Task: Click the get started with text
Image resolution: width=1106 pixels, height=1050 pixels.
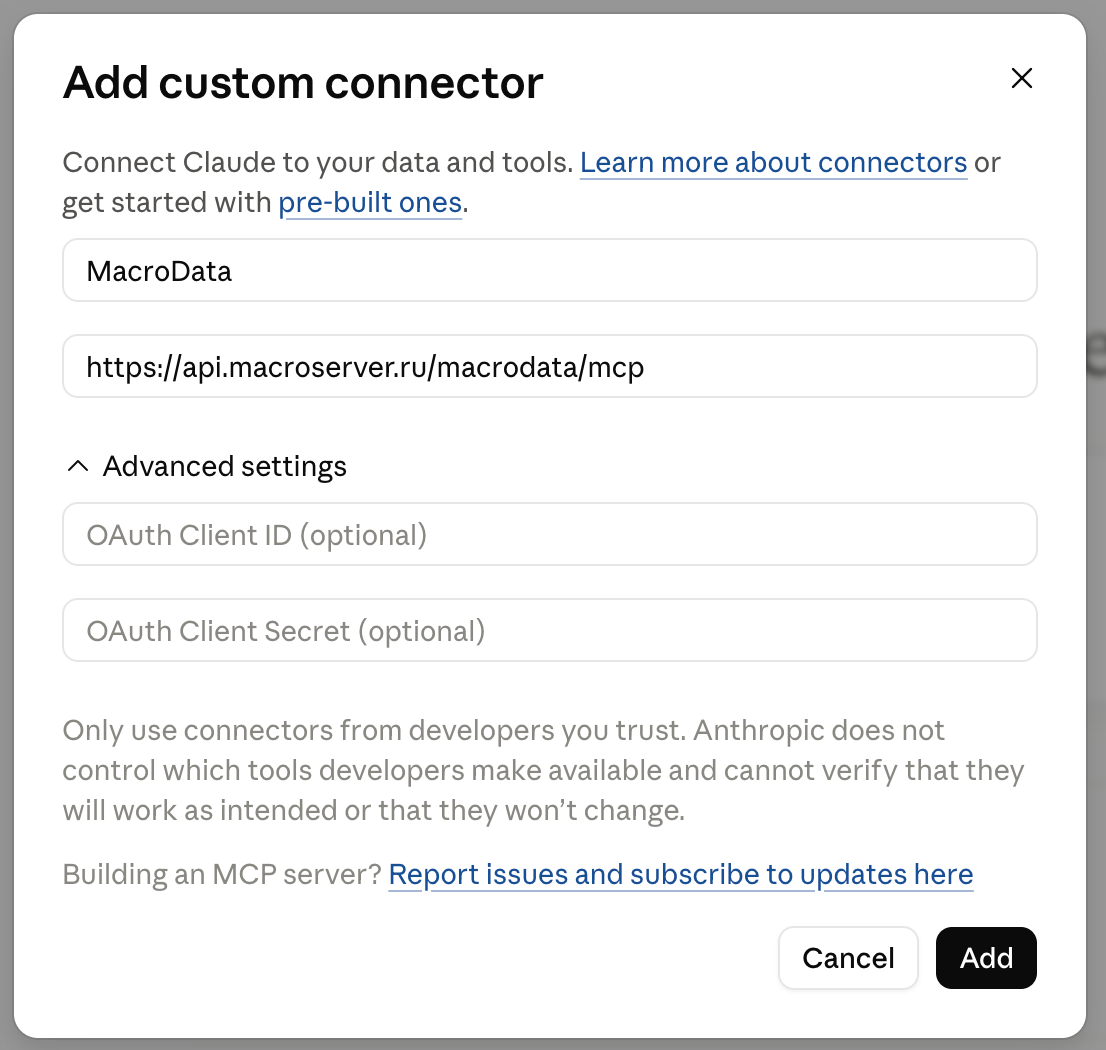Action: coord(167,203)
